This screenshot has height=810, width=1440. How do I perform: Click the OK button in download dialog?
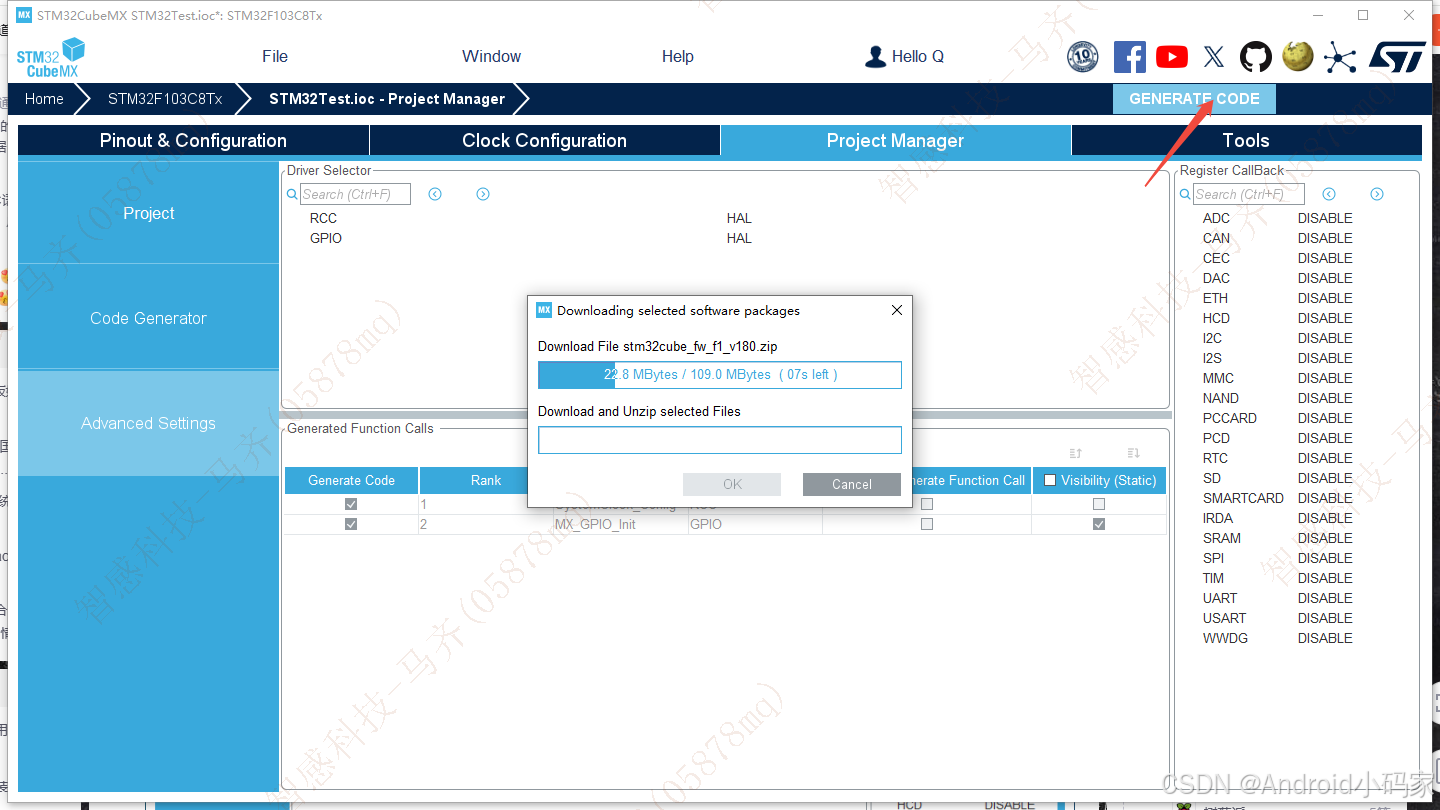click(732, 484)
